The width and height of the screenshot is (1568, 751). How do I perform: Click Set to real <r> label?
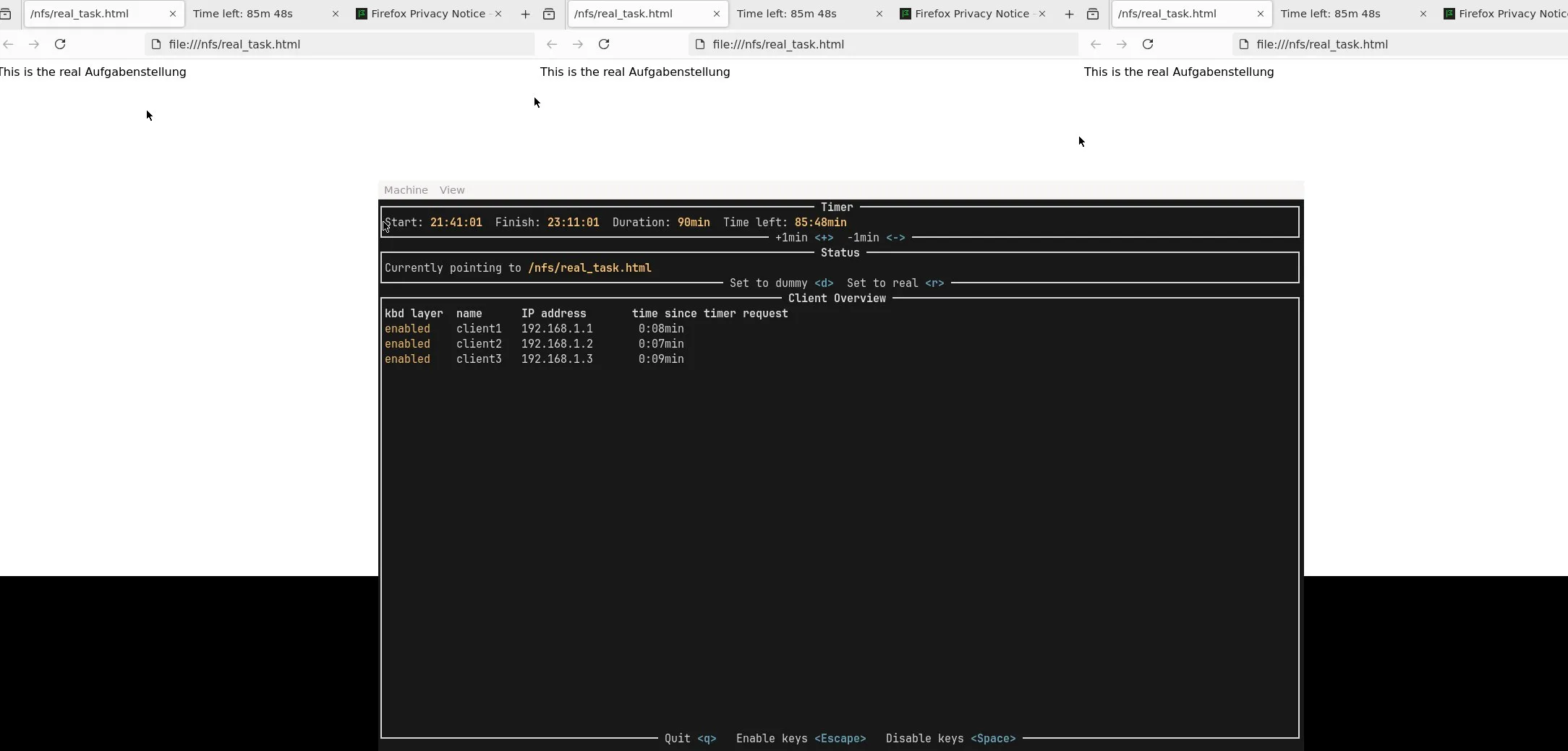pyautogui.click(x=895, y=283)
